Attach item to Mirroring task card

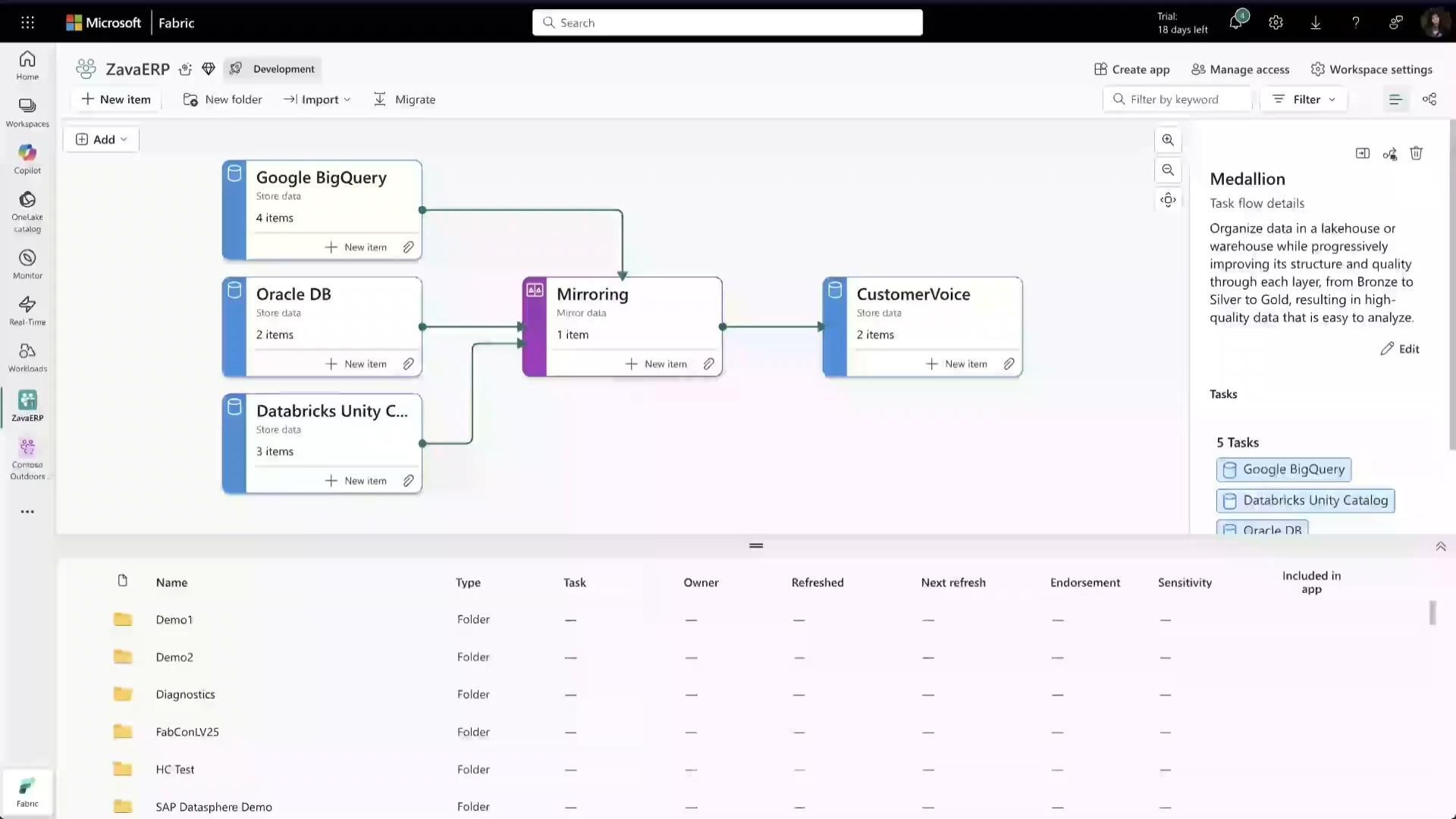pos(708,364)
